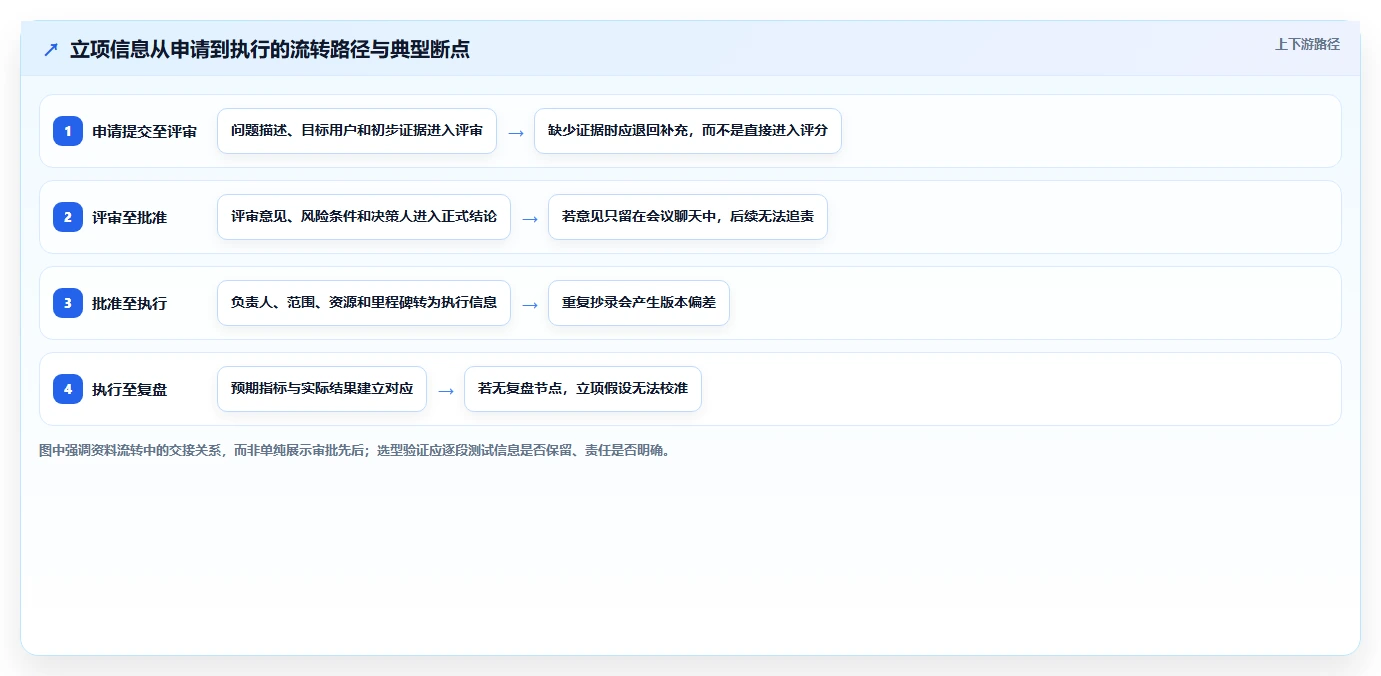Select the 评审意见、风险条件和决策人进入正式结论 box

pyautogui.click(x=364, y=217)
